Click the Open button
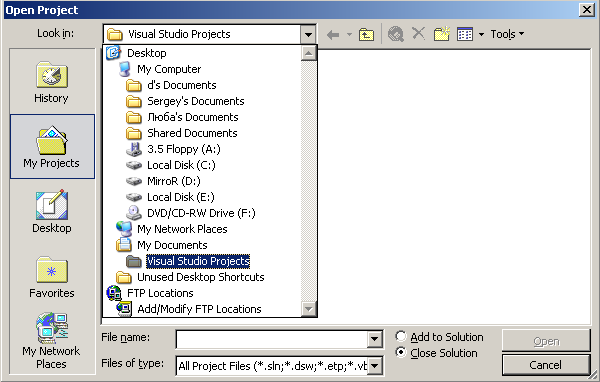The image size is (600, 382). pyautogui.click(x=546, y=341)
